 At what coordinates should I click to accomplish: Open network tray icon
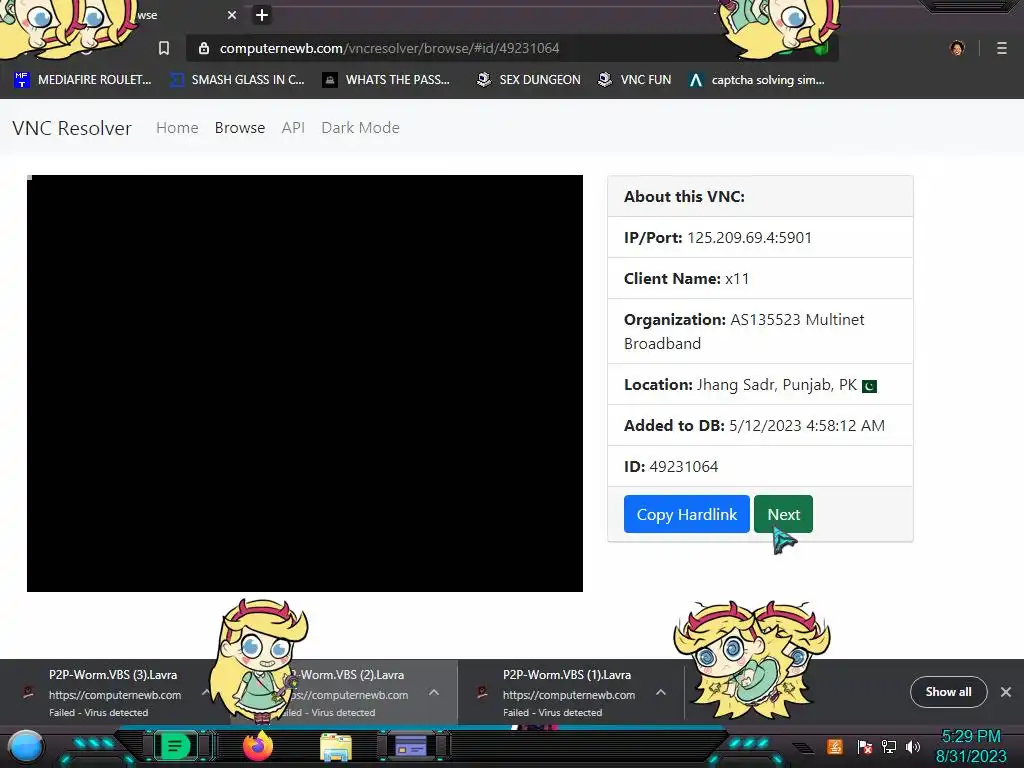coord(889,746)
